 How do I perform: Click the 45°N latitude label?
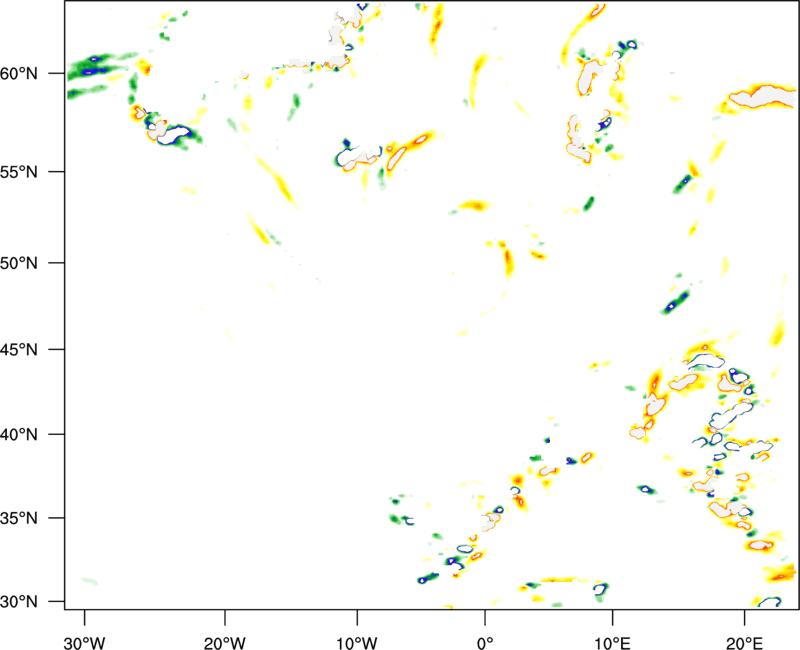[x=19, y=349]
